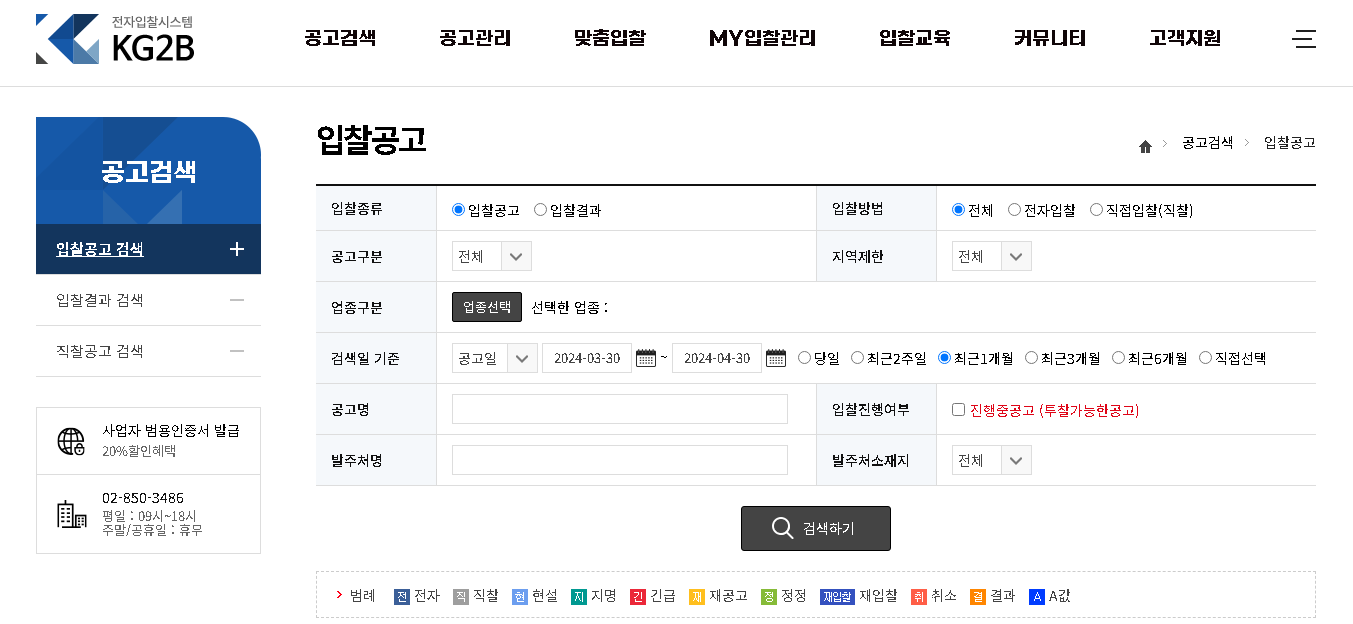Click the 업종선택 industry selection button
The image size is (1353, 624).
click(486, 306)
